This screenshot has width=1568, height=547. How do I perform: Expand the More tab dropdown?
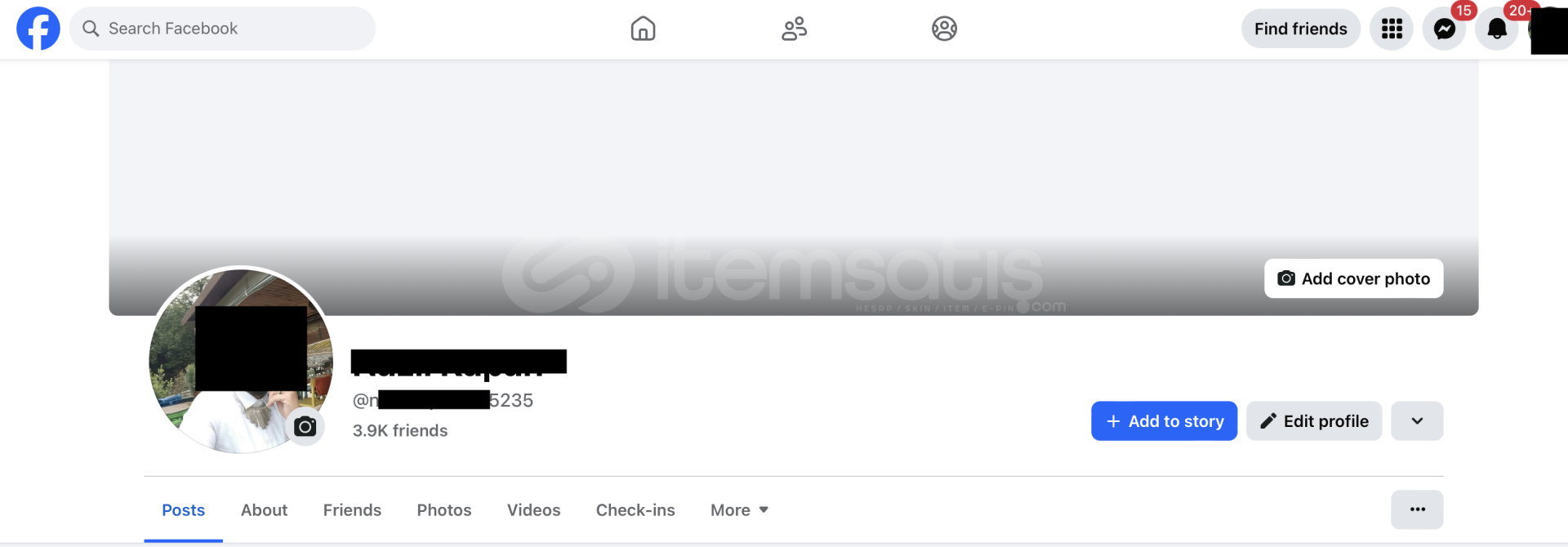739,510
